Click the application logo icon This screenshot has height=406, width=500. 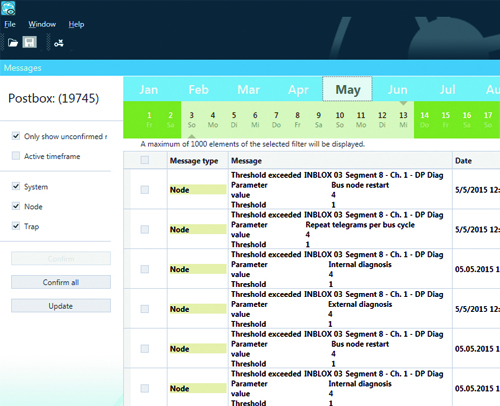point(8,8)
